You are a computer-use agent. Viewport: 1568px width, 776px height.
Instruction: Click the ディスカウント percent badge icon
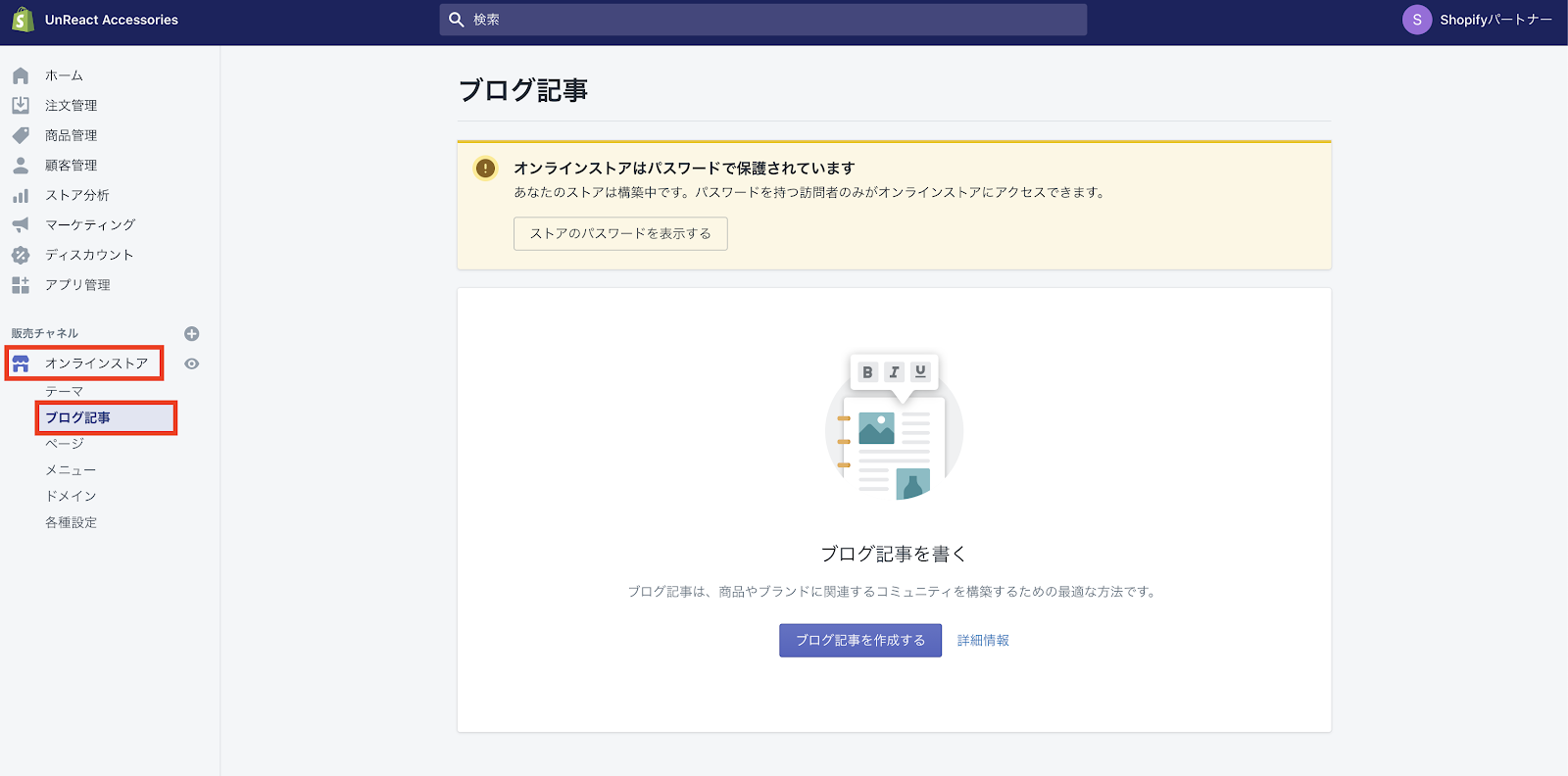pos(21,255)
